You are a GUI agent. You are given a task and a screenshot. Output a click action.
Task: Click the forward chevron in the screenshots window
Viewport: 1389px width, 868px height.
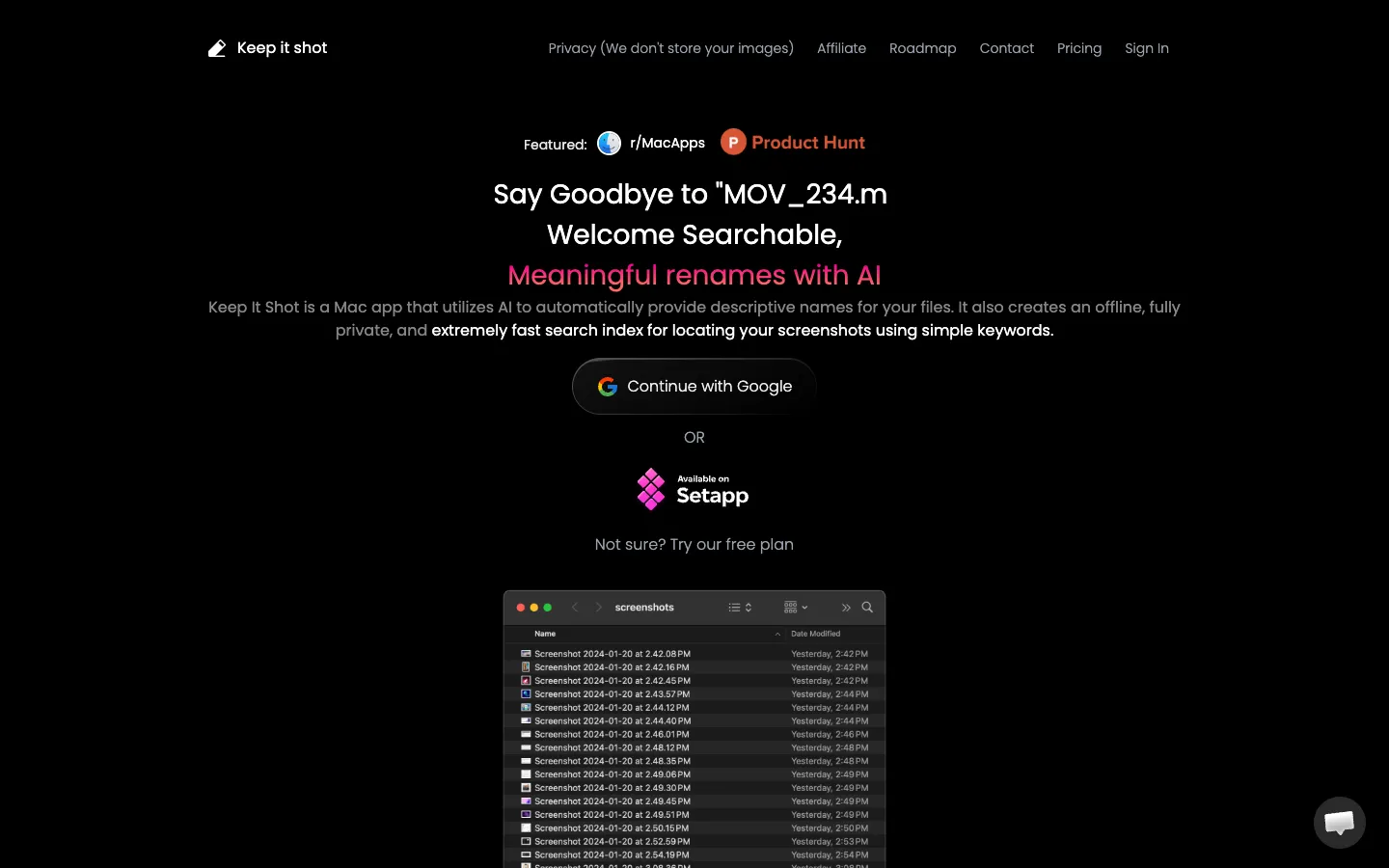(x=599, y=608)
